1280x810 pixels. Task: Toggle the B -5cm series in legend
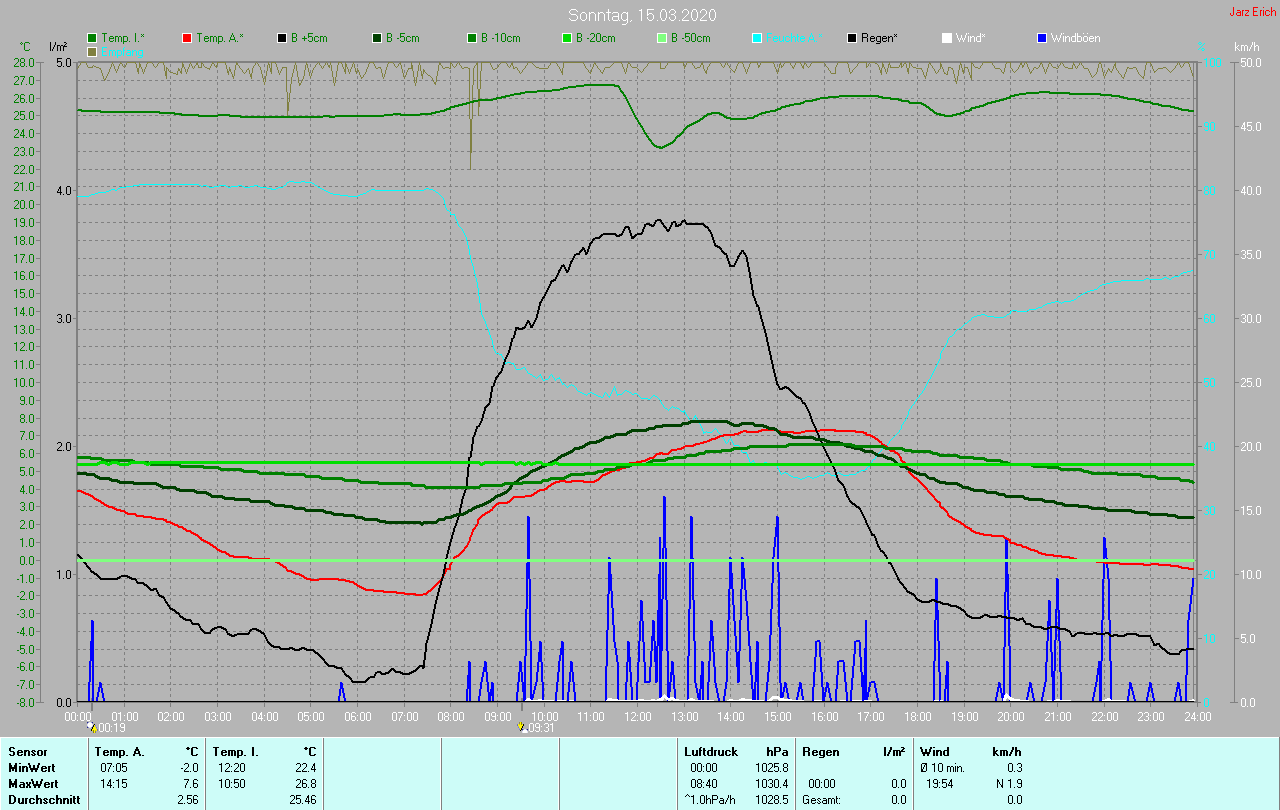(x=378, y=38)
